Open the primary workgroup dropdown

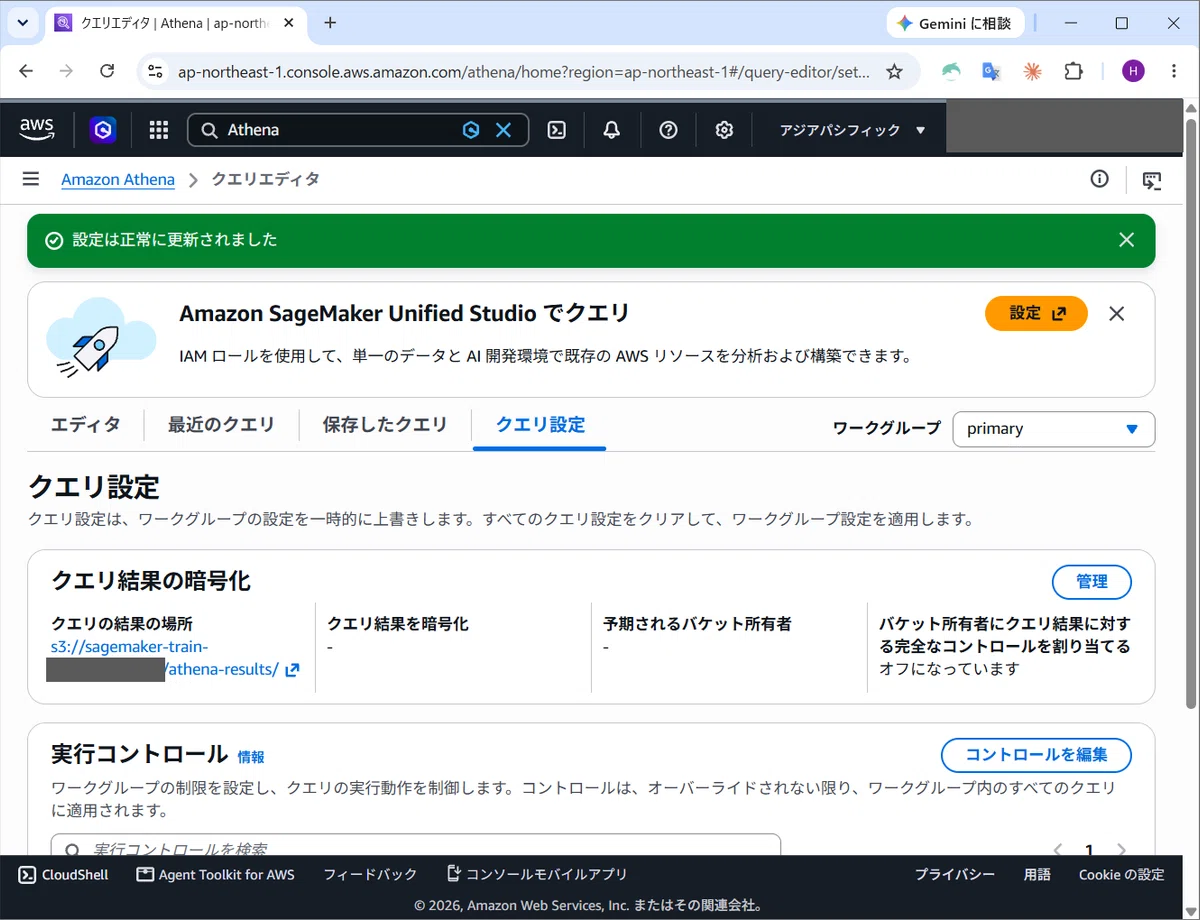(x=1054, y=429)
